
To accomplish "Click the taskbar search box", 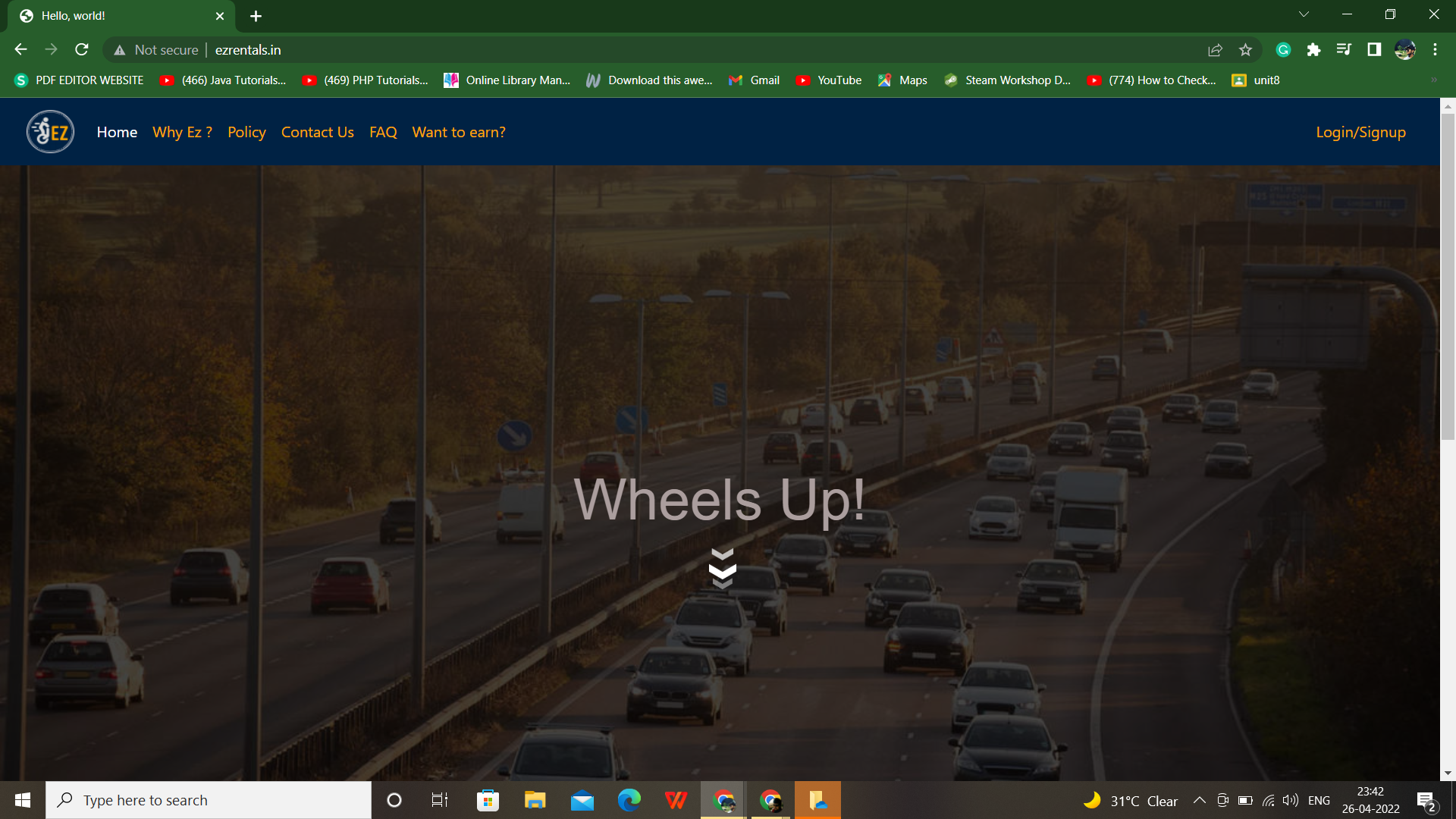I will (209, 800).
